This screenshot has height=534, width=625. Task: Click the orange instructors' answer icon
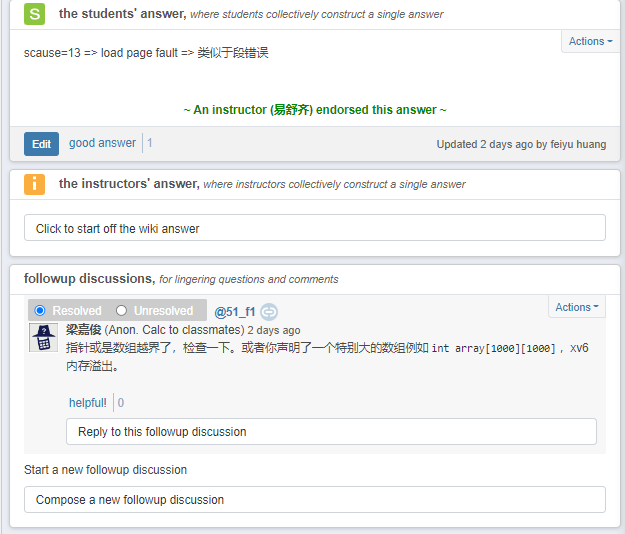pyautogui.click(x=35, y=184)
